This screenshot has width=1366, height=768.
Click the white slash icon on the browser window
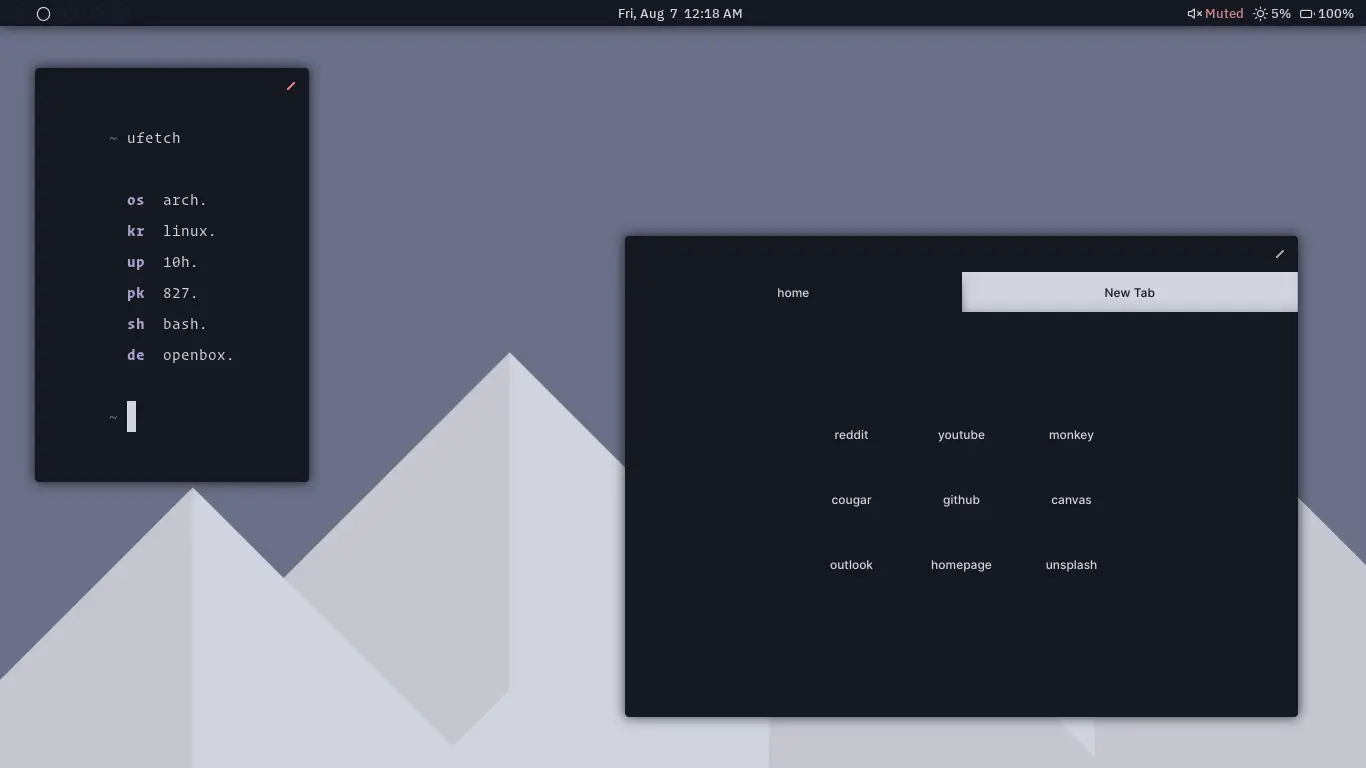[x=1280, y=254]
